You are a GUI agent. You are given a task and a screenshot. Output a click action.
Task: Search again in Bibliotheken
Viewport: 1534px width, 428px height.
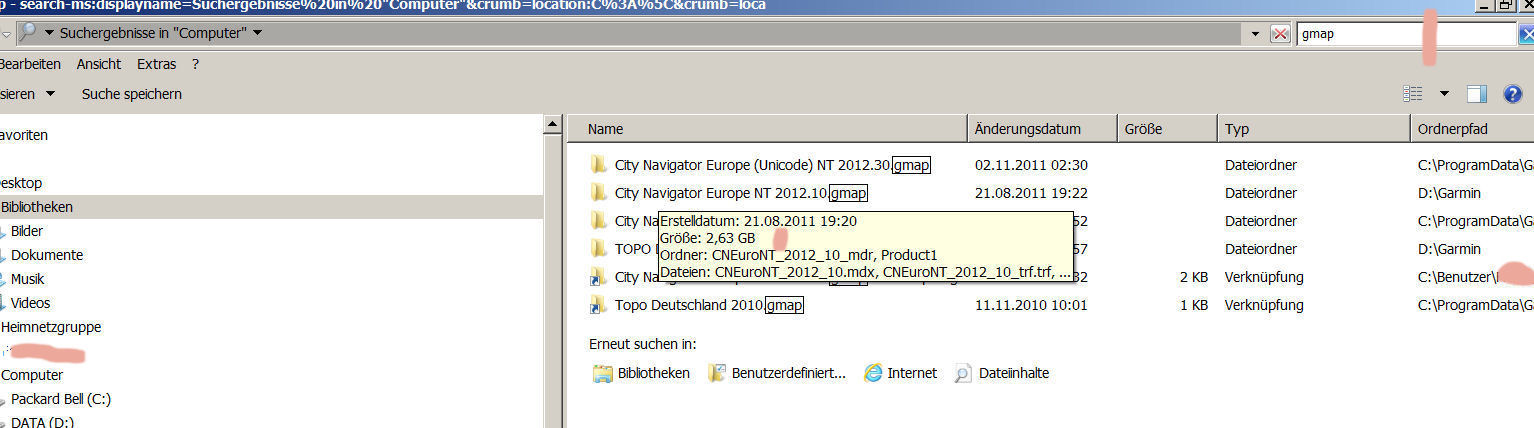[x=642, y=373]
